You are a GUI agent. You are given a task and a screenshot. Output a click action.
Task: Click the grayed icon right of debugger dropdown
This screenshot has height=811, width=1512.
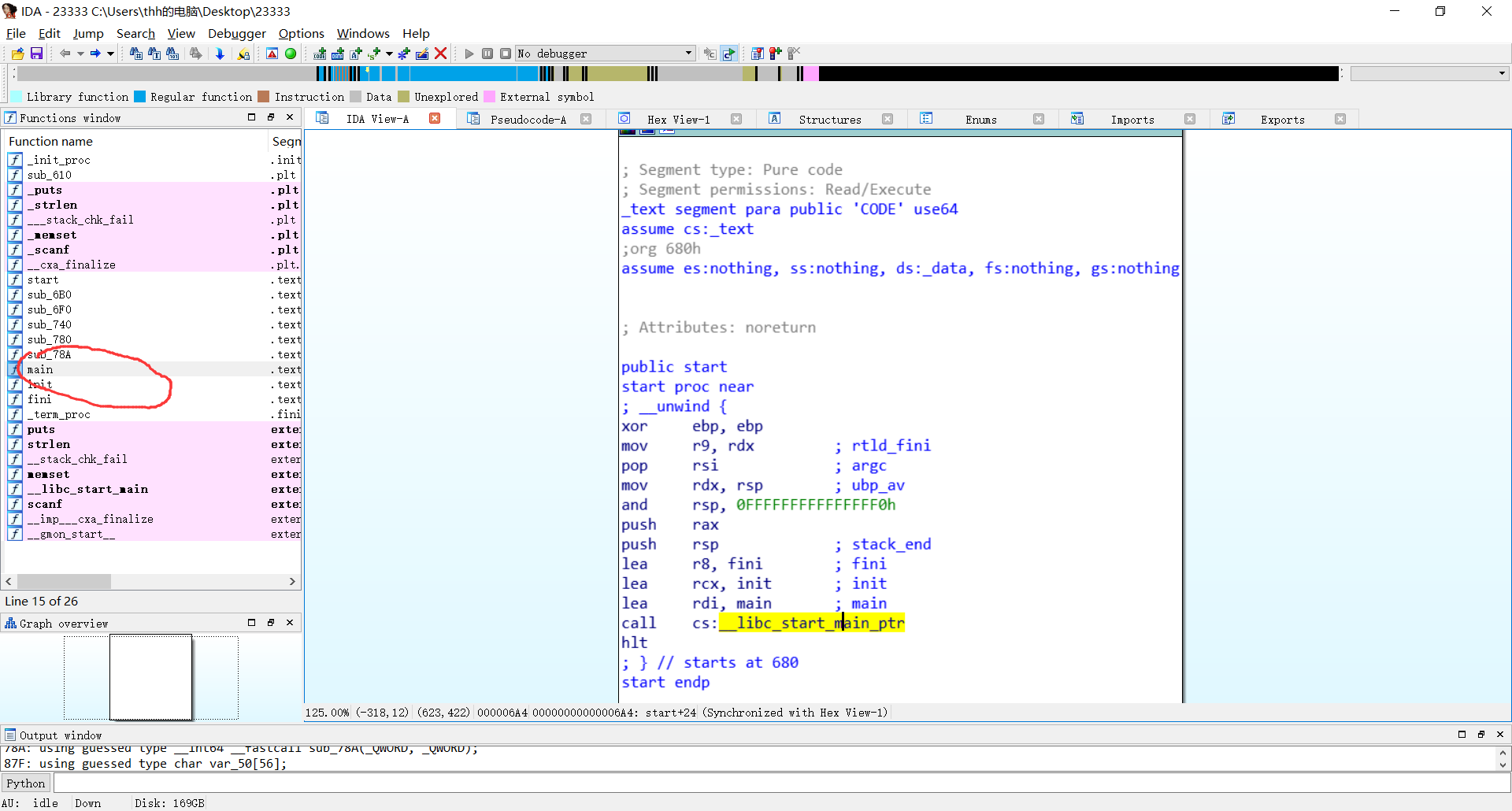click(710, 54)
